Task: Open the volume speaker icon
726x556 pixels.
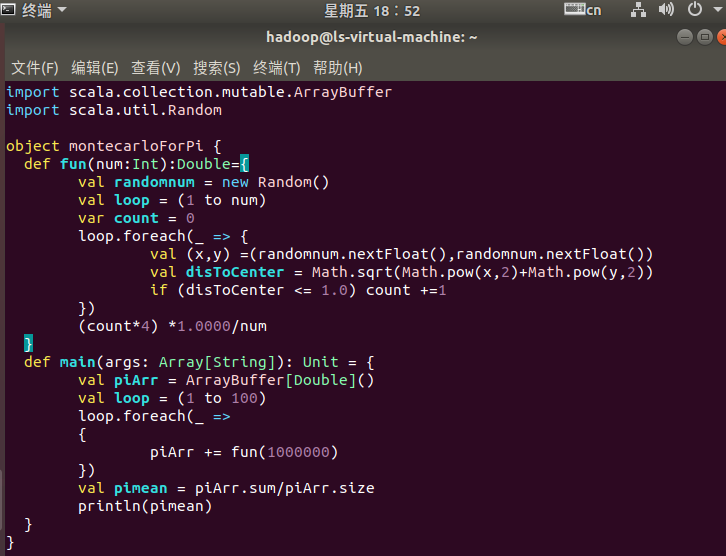Action: [666, 9]
